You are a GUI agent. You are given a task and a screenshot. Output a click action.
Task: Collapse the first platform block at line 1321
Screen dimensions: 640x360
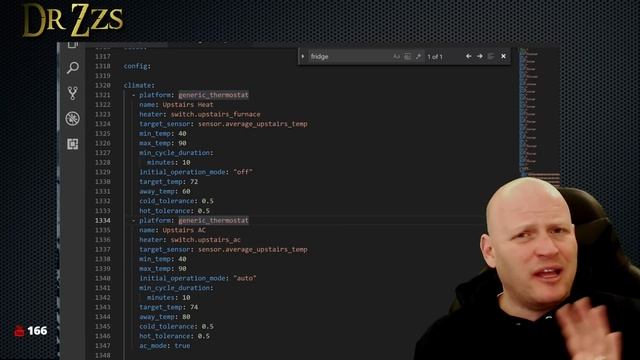coord(133,95)
